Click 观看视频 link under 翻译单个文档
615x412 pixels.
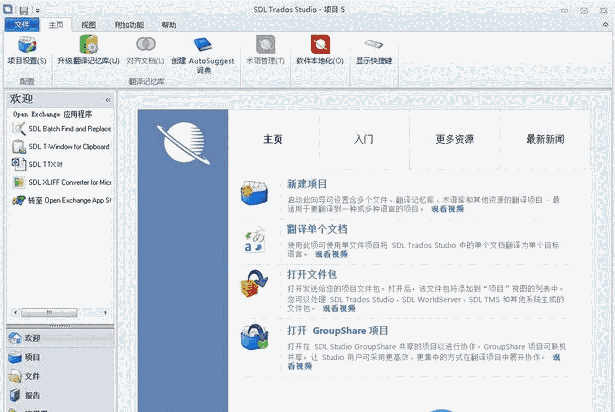click(331, 254)
